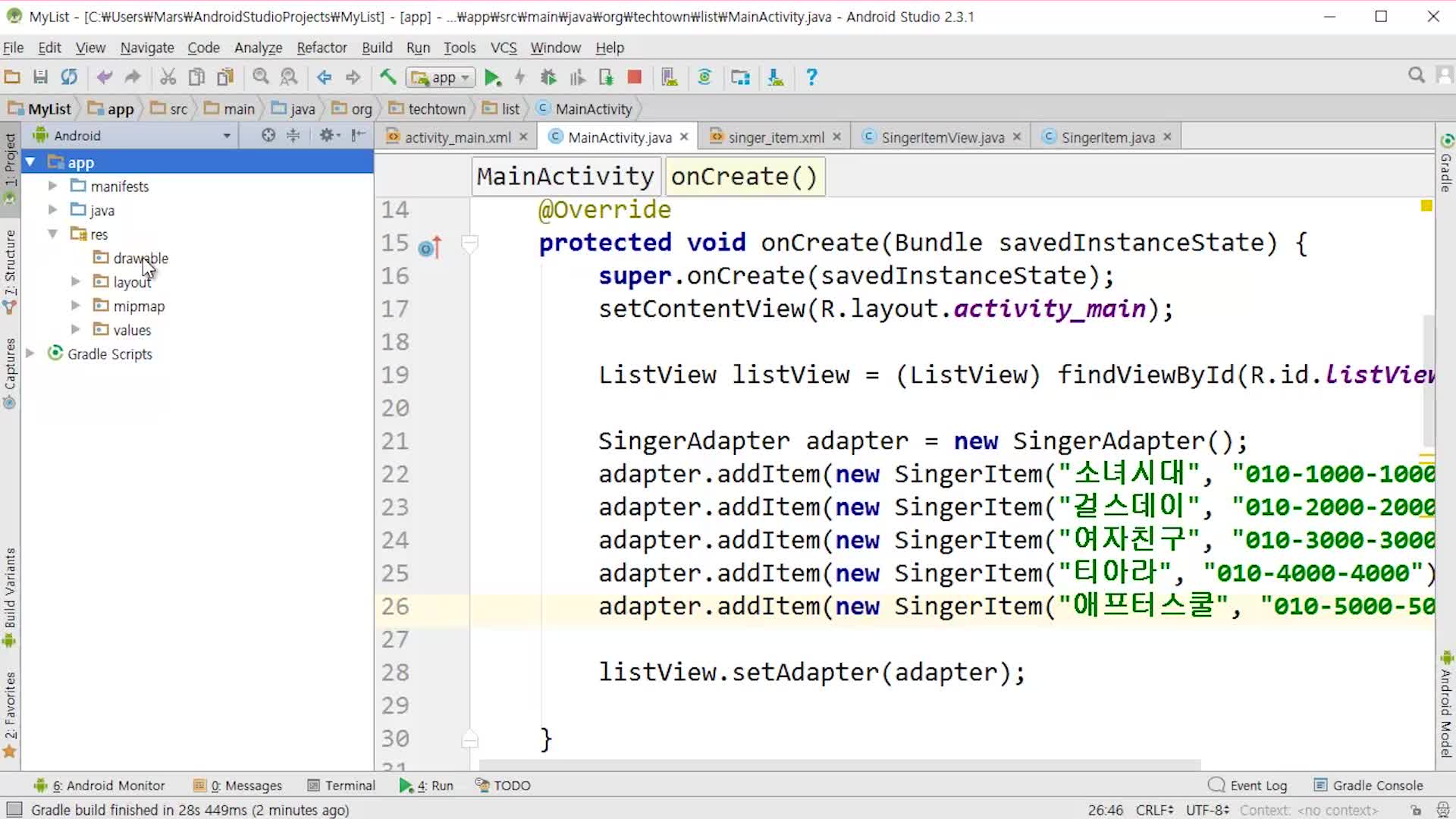Image resolution: width=1456 pixels, height=819 pixels.
Task: Click the Synchronize icon in the toolbar
Action: click(x=69, y=77)
